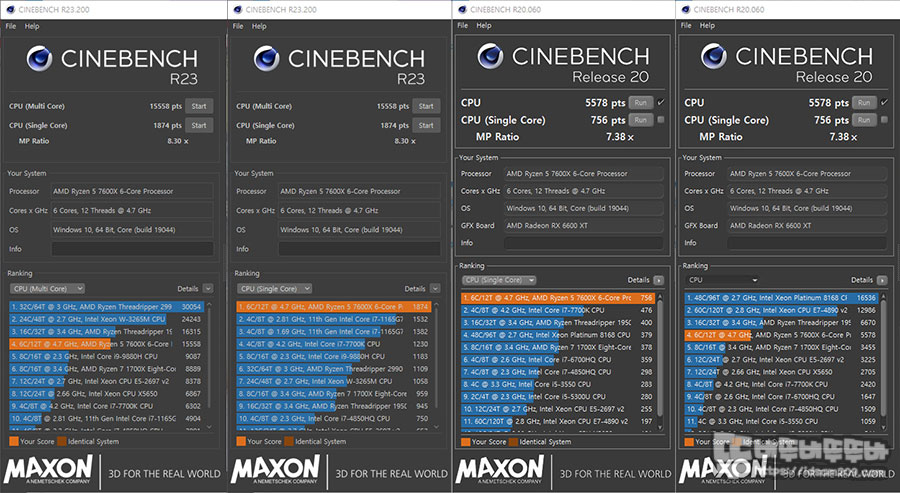Open the Help menu in the R23 single-core ranking window

259,26
